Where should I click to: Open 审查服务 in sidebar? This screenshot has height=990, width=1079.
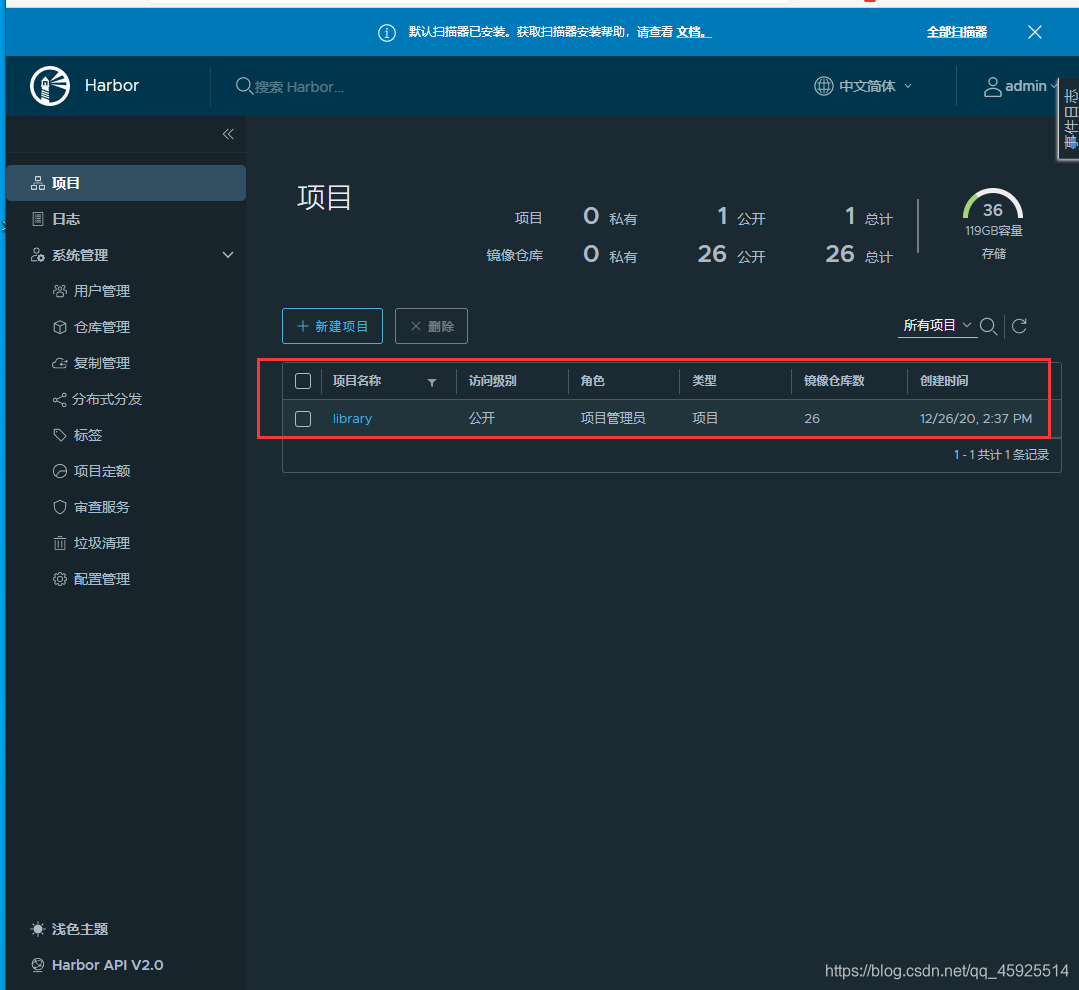tap(101, 507)
